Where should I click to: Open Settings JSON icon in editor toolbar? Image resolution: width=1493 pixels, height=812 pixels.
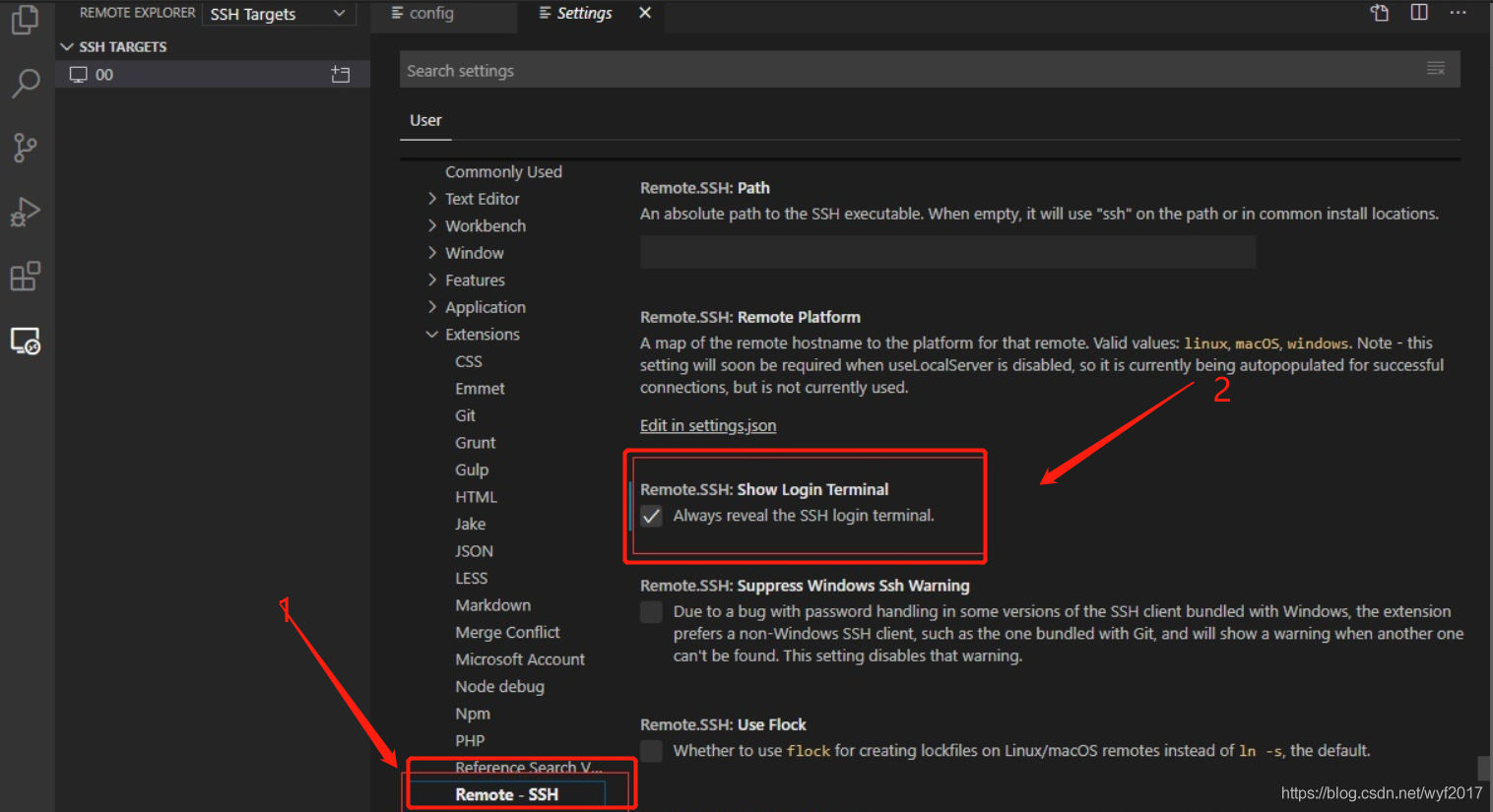pos(1380,13)
